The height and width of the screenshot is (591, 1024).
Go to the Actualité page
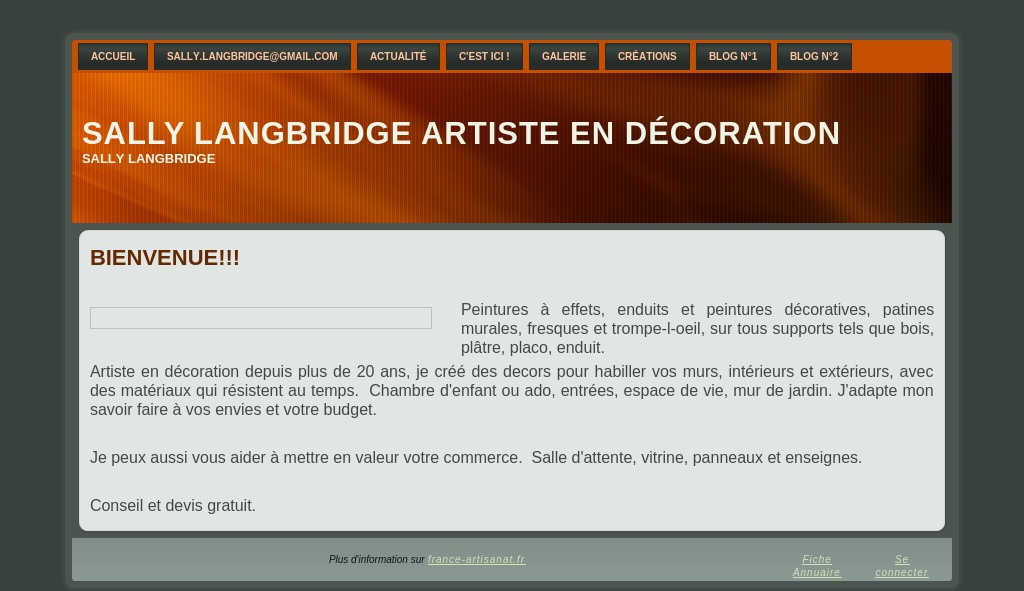pos(398,56)
